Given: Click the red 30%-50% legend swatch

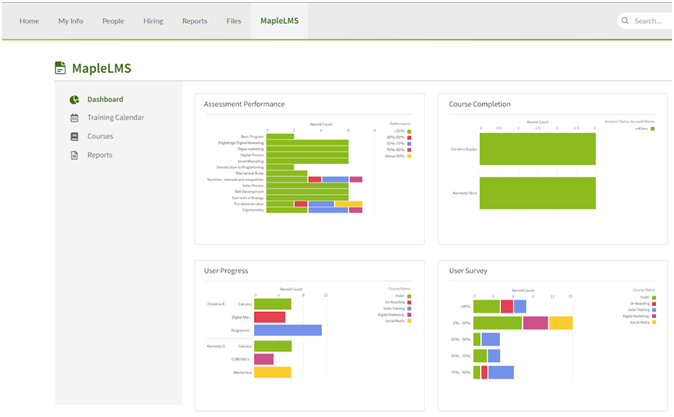Looking at the screenshot, I should click(409, 138).
